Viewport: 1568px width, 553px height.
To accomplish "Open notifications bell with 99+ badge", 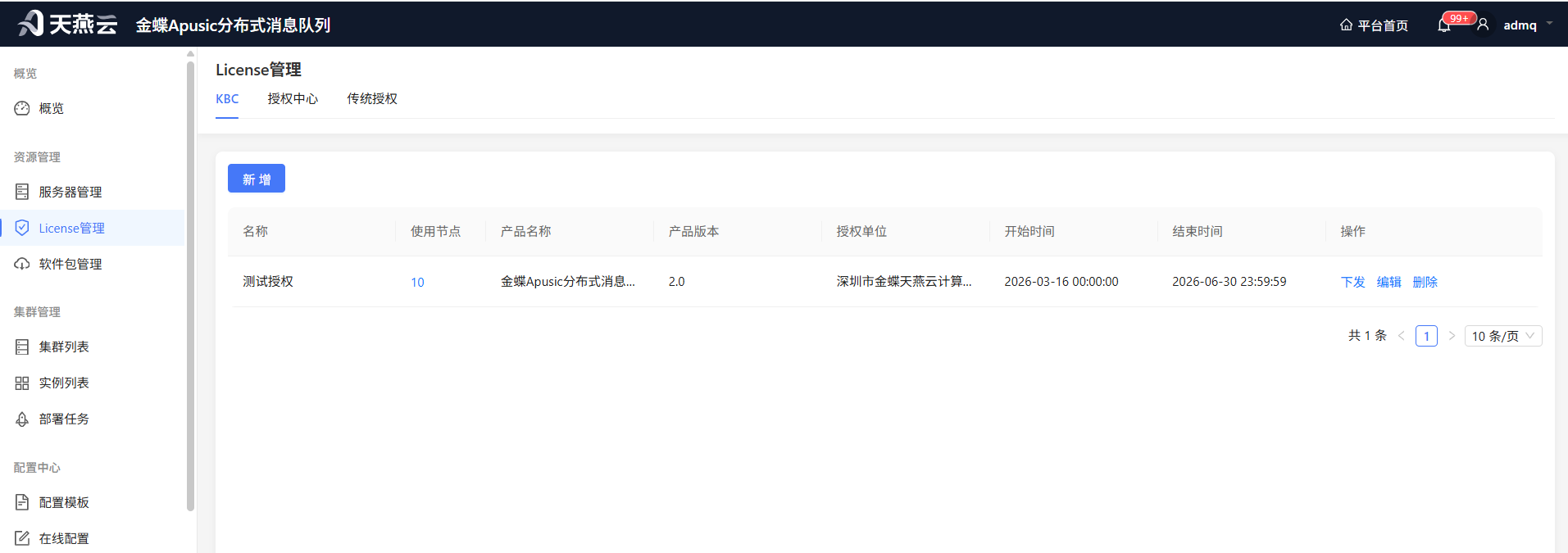I will pyautogui.click(x=1444, y=25).
